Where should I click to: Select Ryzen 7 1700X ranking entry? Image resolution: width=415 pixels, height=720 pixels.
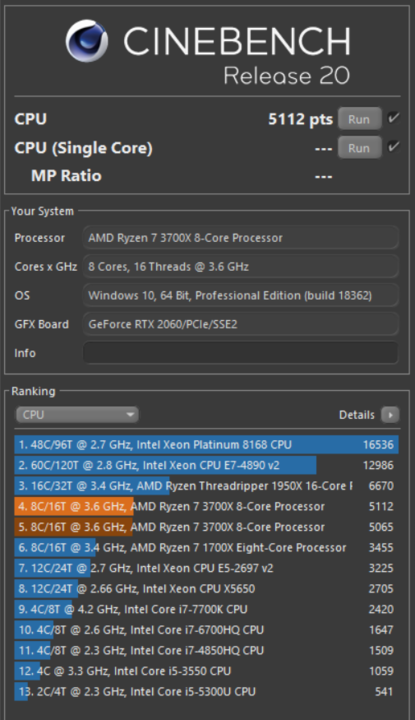[206, 547]
